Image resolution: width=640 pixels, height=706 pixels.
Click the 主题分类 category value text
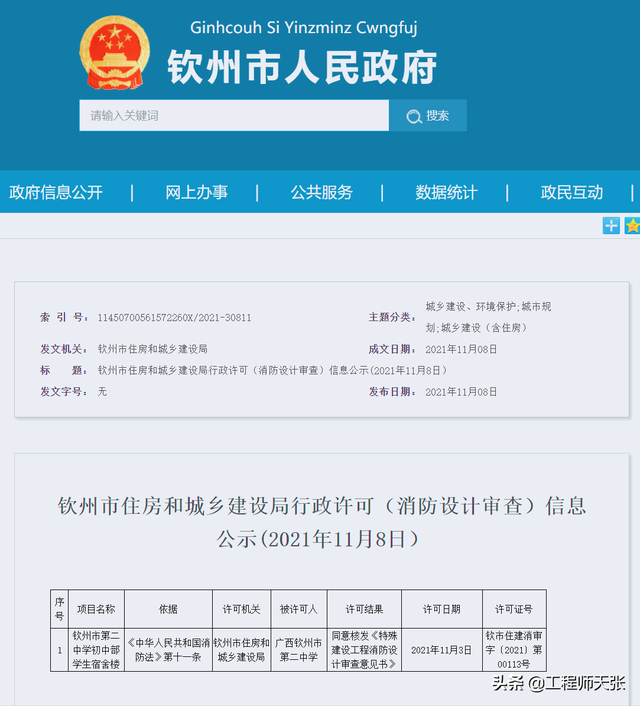488,317
